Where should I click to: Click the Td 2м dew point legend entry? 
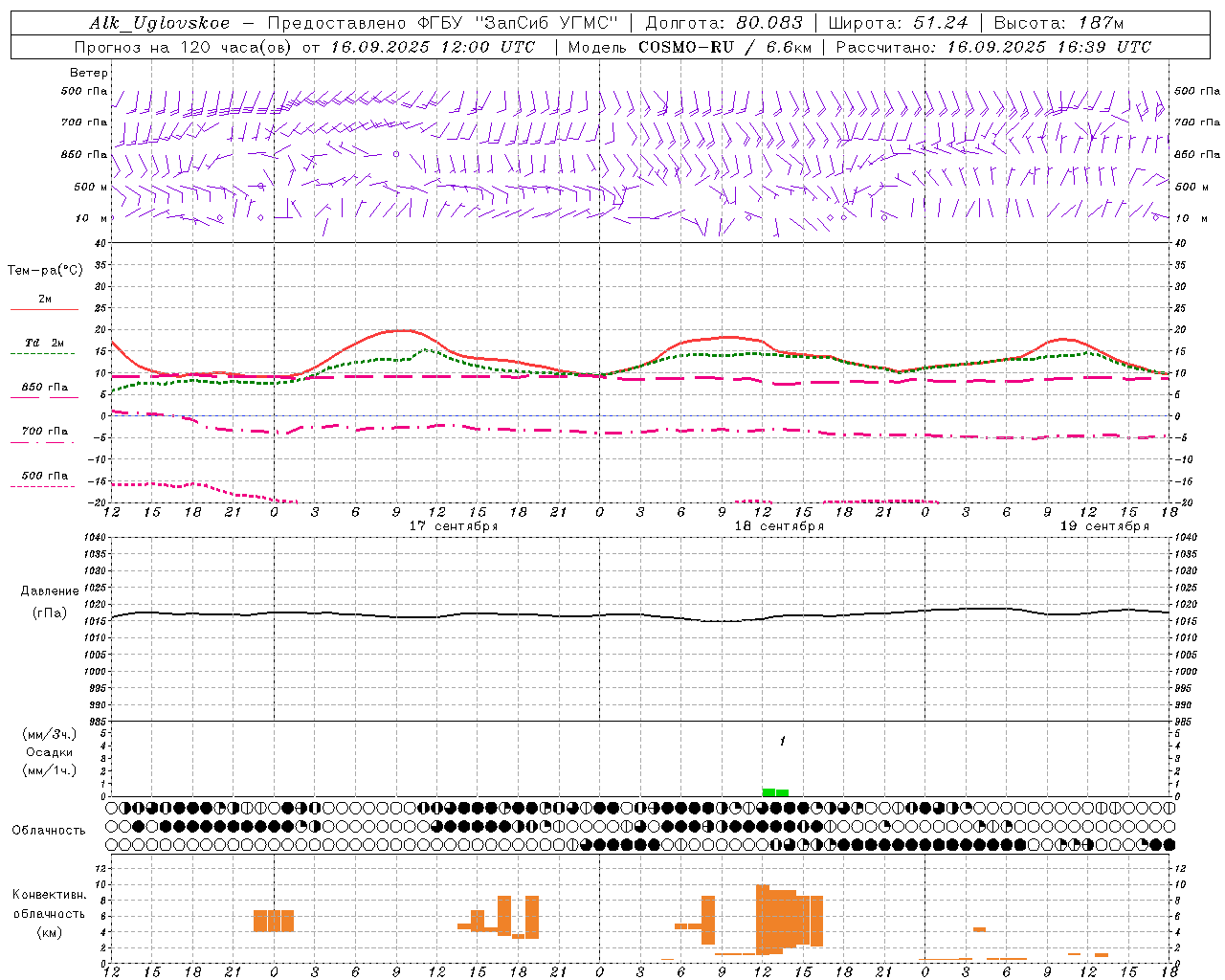click(44, 343)
